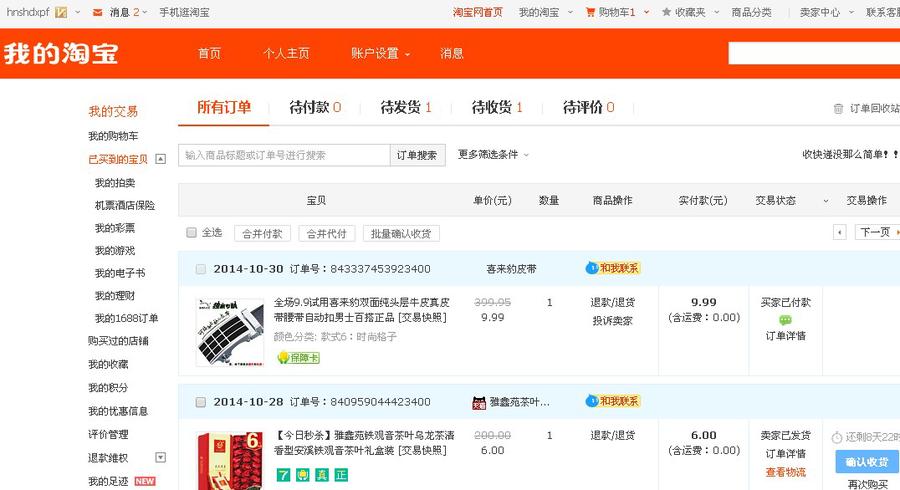The image size is (900, 490).
Task: Click the order recycle bin trash icon
Action: [838, 108]
